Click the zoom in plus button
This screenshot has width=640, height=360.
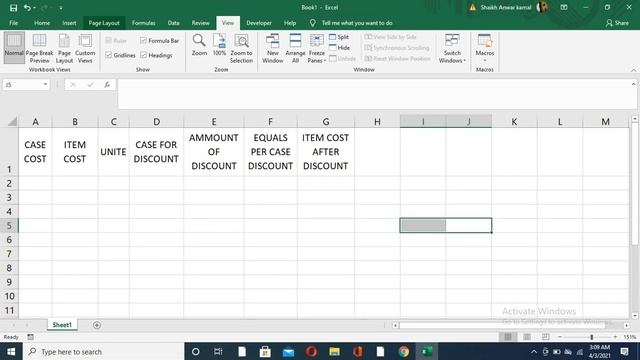[x=615, y=337]
